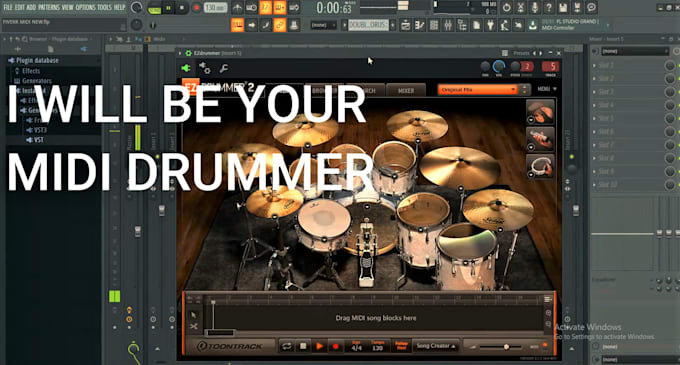Open the snap (none) dropdown

(323, 25)
